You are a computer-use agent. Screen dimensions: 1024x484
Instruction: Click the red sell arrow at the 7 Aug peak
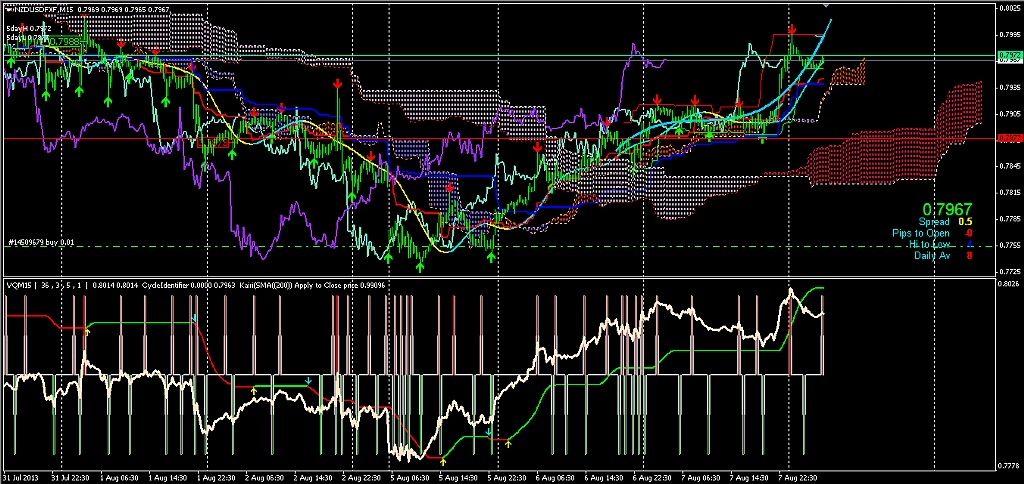tap(792, 29)
